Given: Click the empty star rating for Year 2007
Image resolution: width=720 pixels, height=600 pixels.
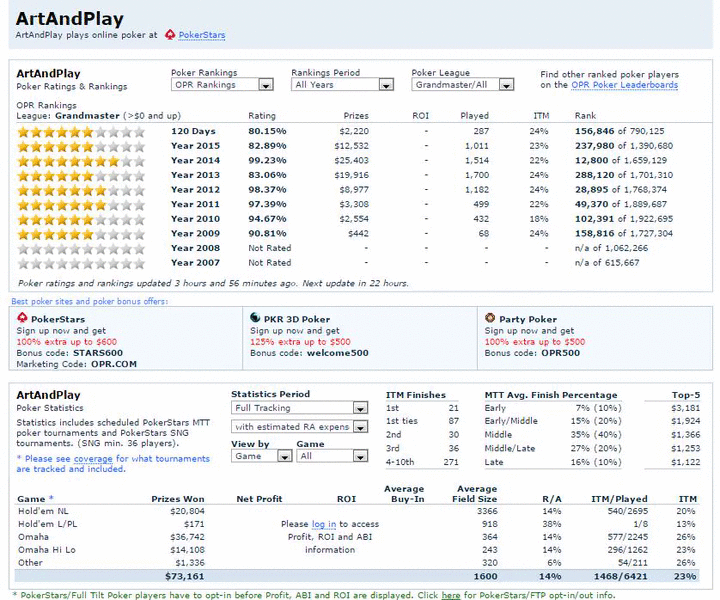Looking at the screenshot, I should [81, 264].
